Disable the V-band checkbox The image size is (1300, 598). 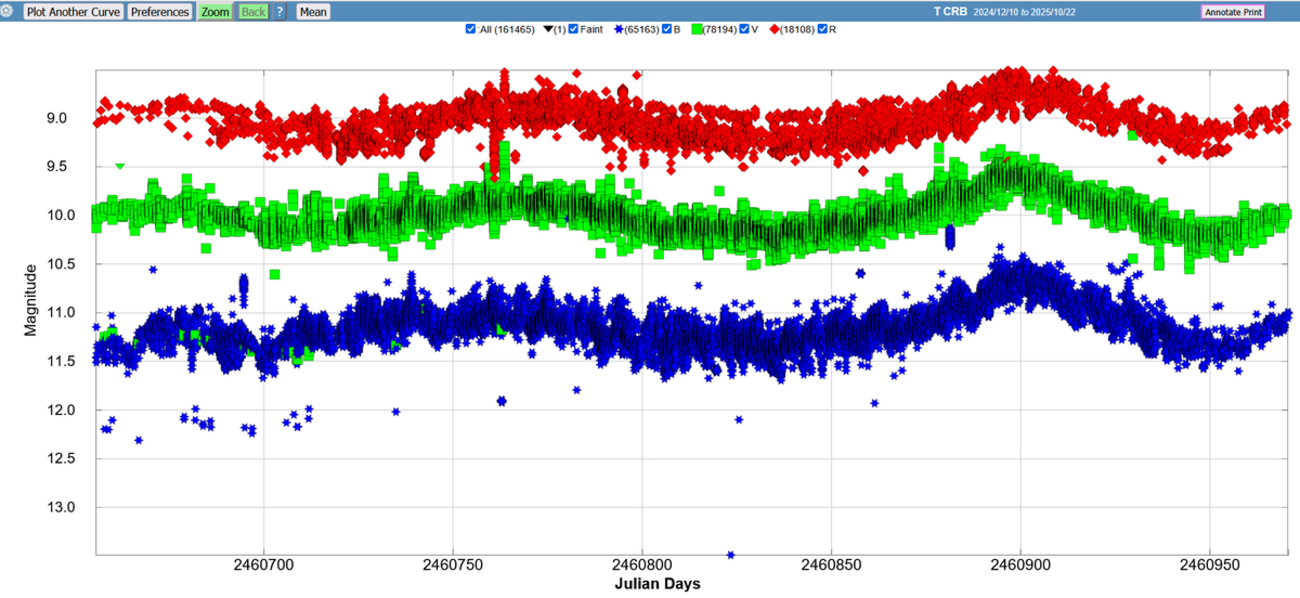point(744,29)
